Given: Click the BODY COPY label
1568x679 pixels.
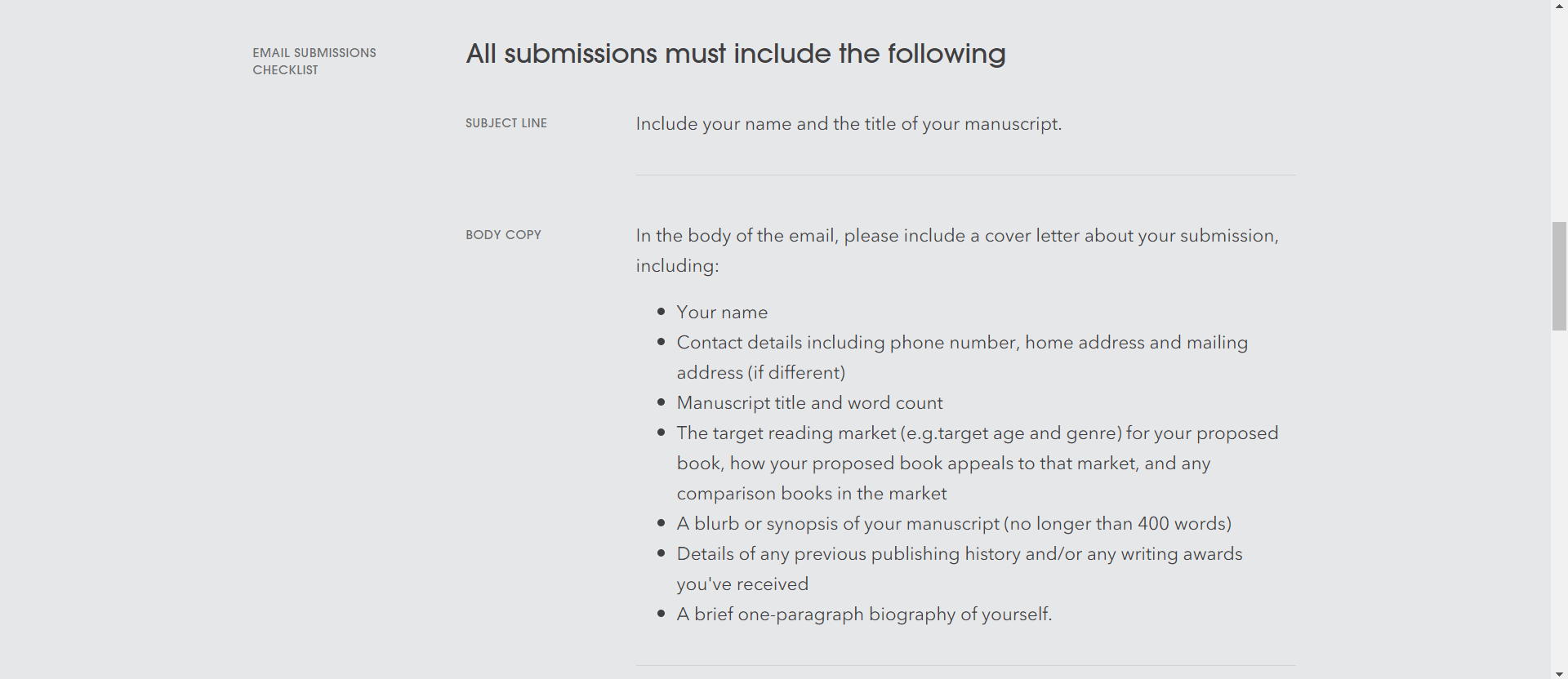Looking at the screenshot, I should pos(503,235).
